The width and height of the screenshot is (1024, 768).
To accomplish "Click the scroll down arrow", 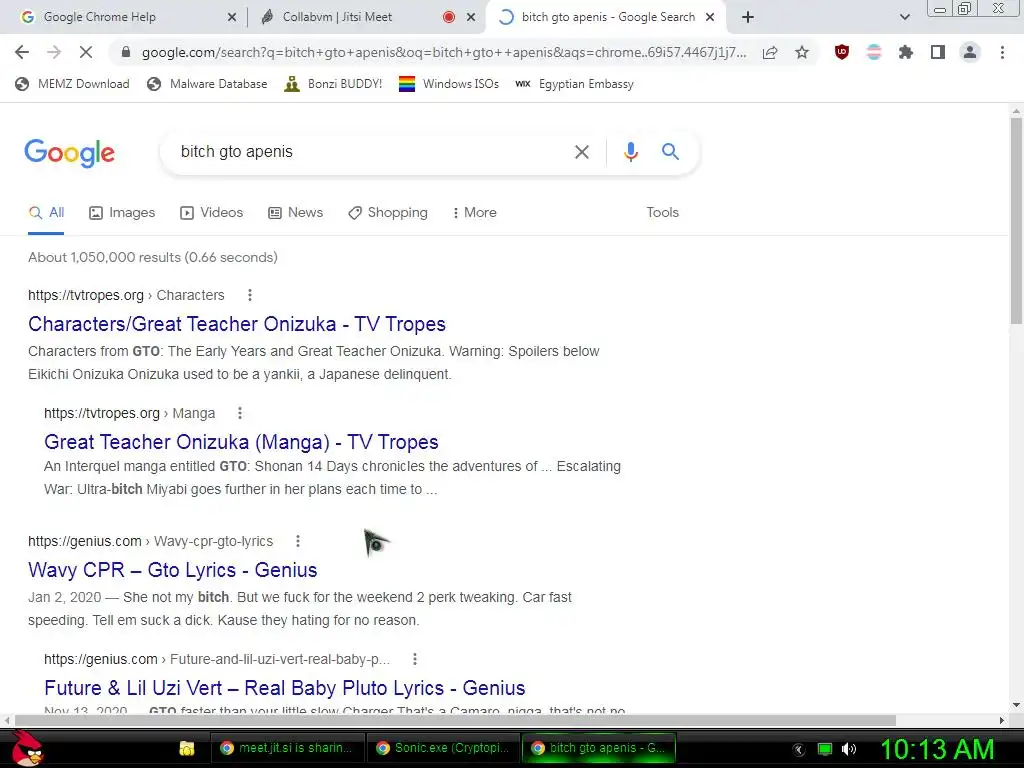I will [1016, 705].
